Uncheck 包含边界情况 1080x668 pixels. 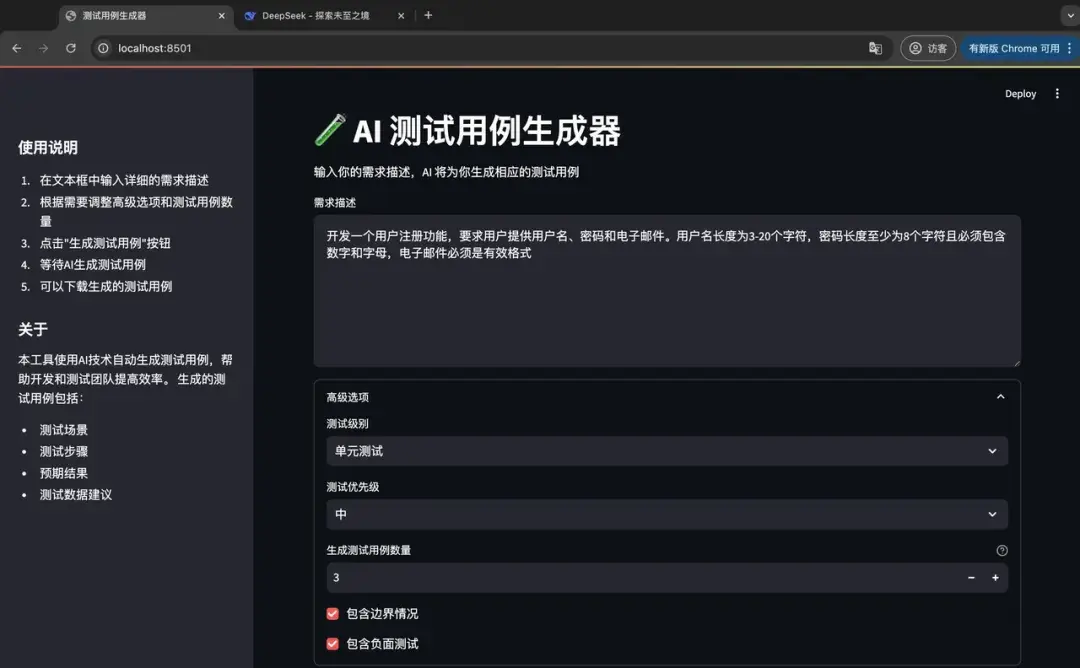332,614
